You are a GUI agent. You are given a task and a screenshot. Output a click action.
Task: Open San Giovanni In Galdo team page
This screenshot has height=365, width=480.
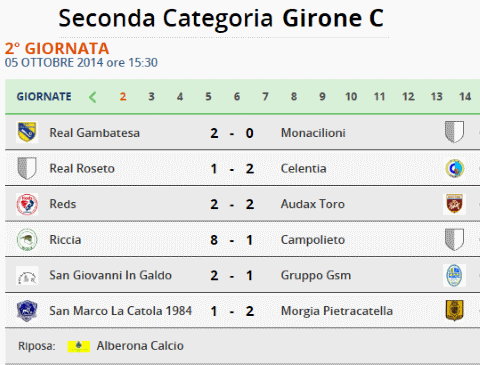(110, 275)
